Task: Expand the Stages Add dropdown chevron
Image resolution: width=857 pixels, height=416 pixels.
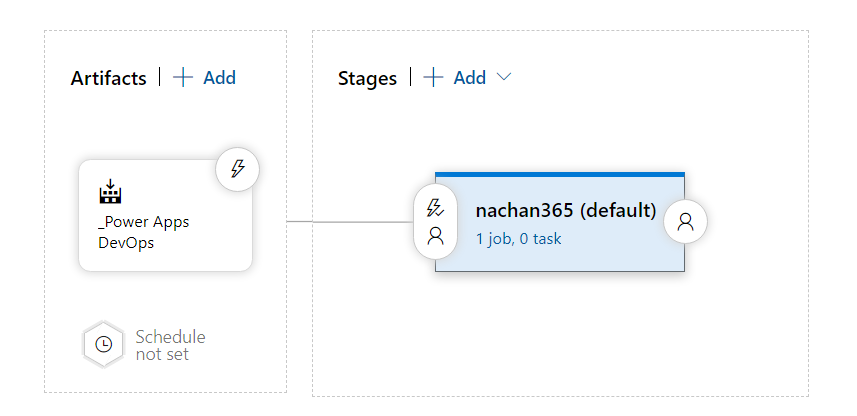Action: (504, 78)
